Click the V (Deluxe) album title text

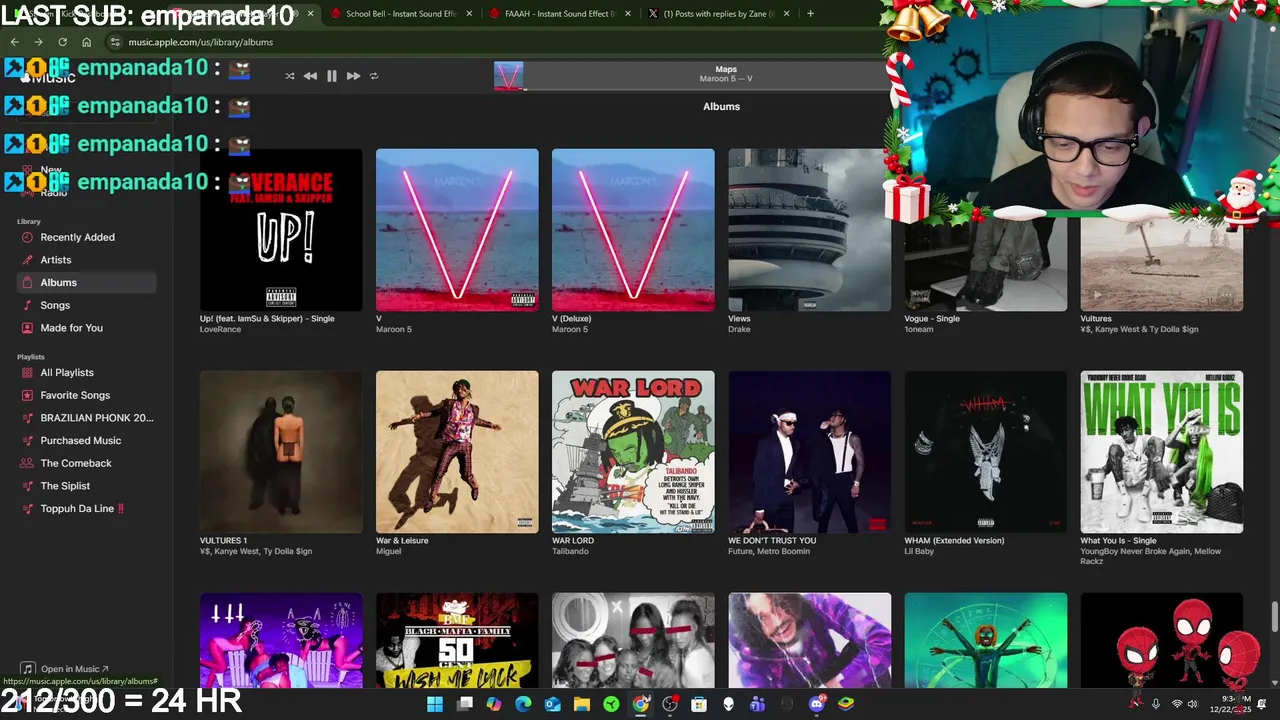(571, 318)
